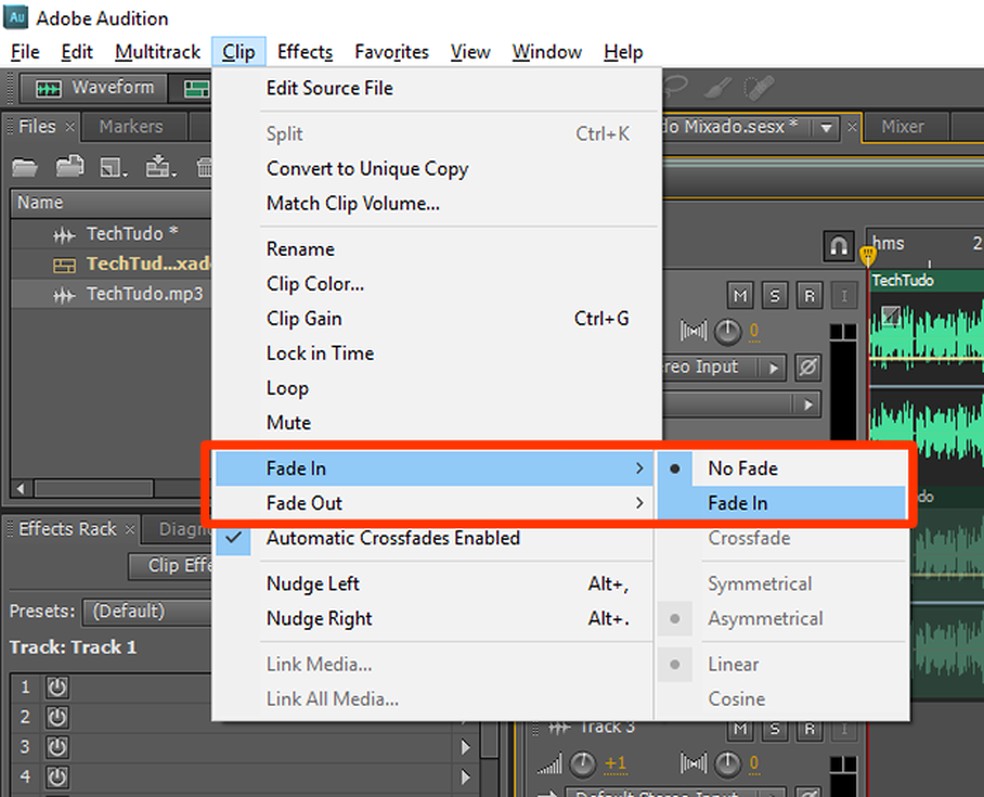
Task: Expand effects slot 3 arrow menu
Action: 466,747
